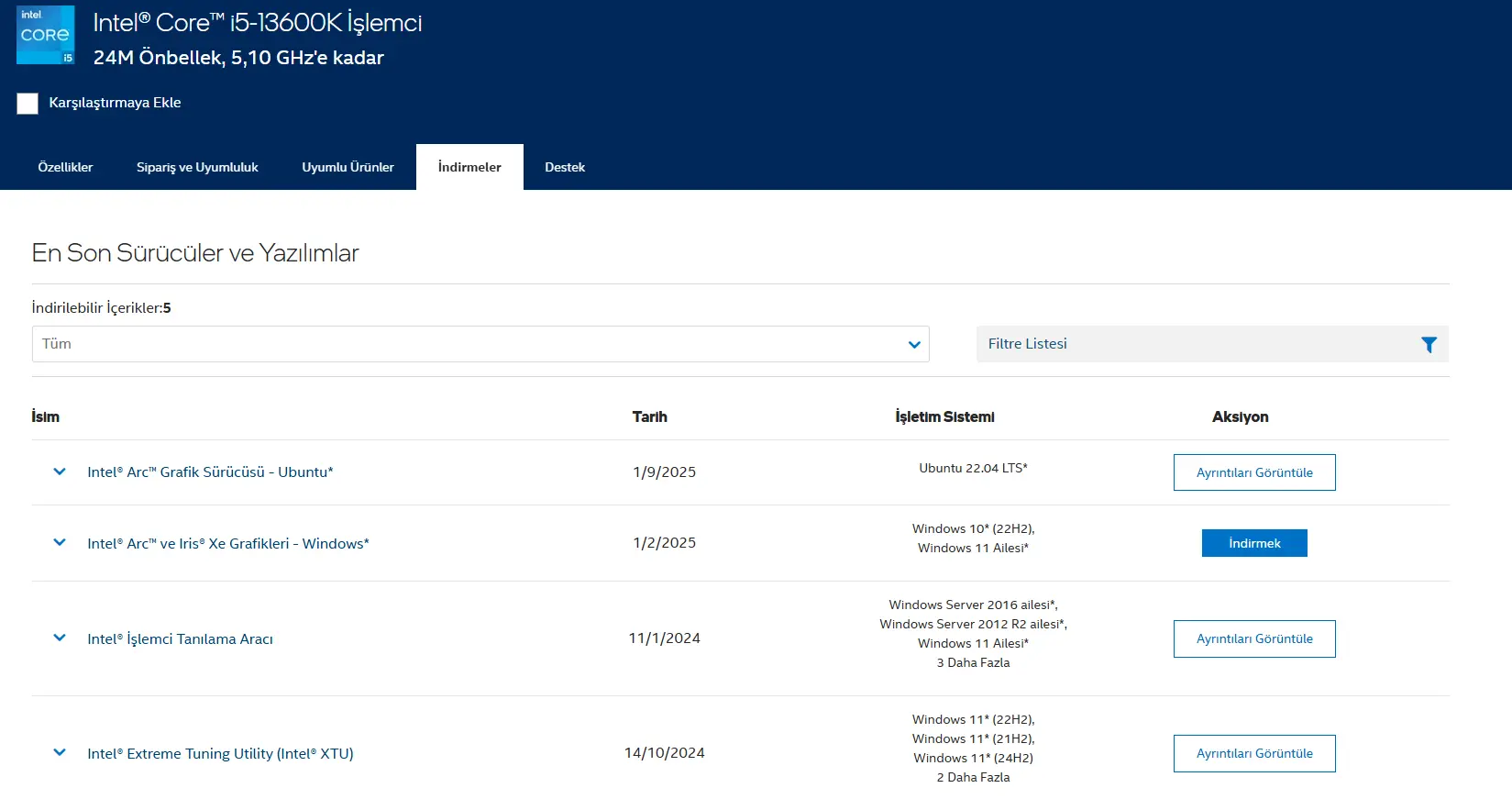Click the Windows 11 (24H2) text
1512x799 pixels.
coord(973,758)
